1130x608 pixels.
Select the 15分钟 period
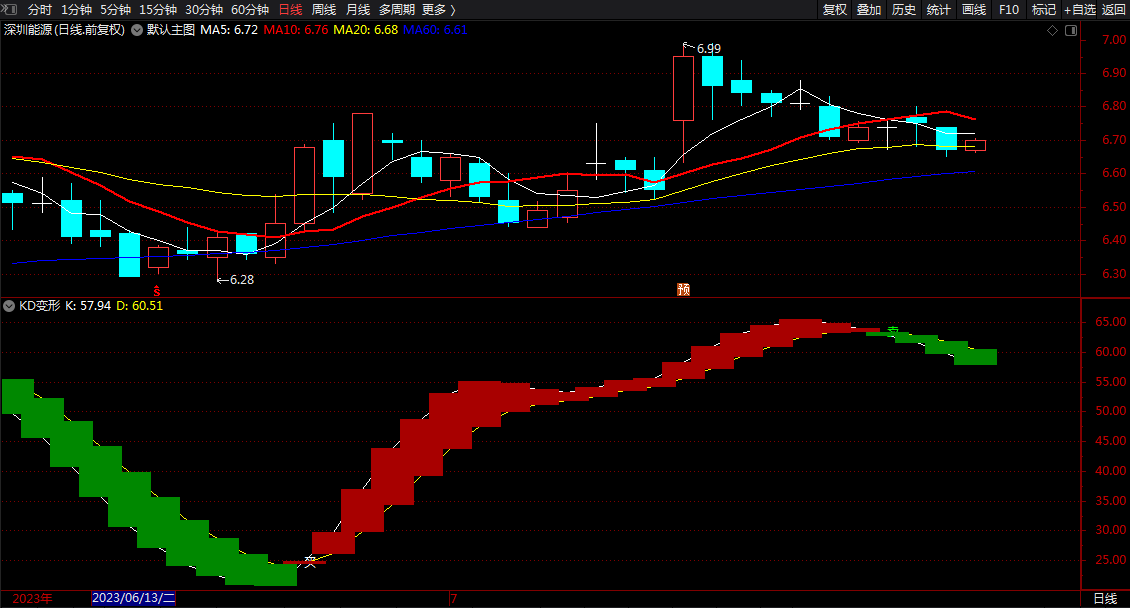coord(158,9)
